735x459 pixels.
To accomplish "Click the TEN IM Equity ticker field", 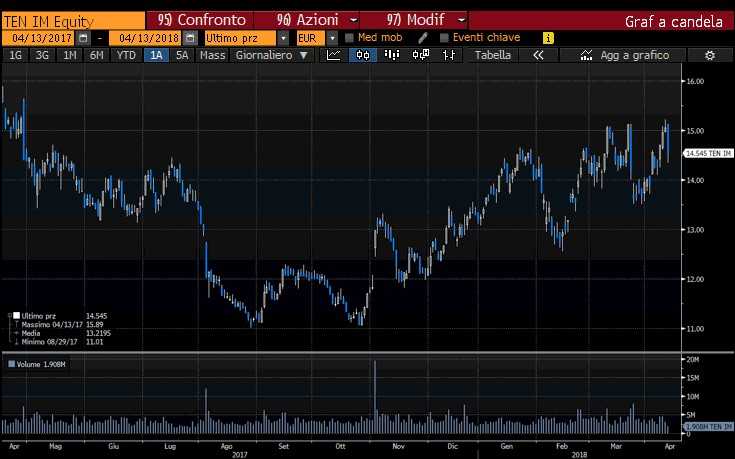I will coord(74,21).
